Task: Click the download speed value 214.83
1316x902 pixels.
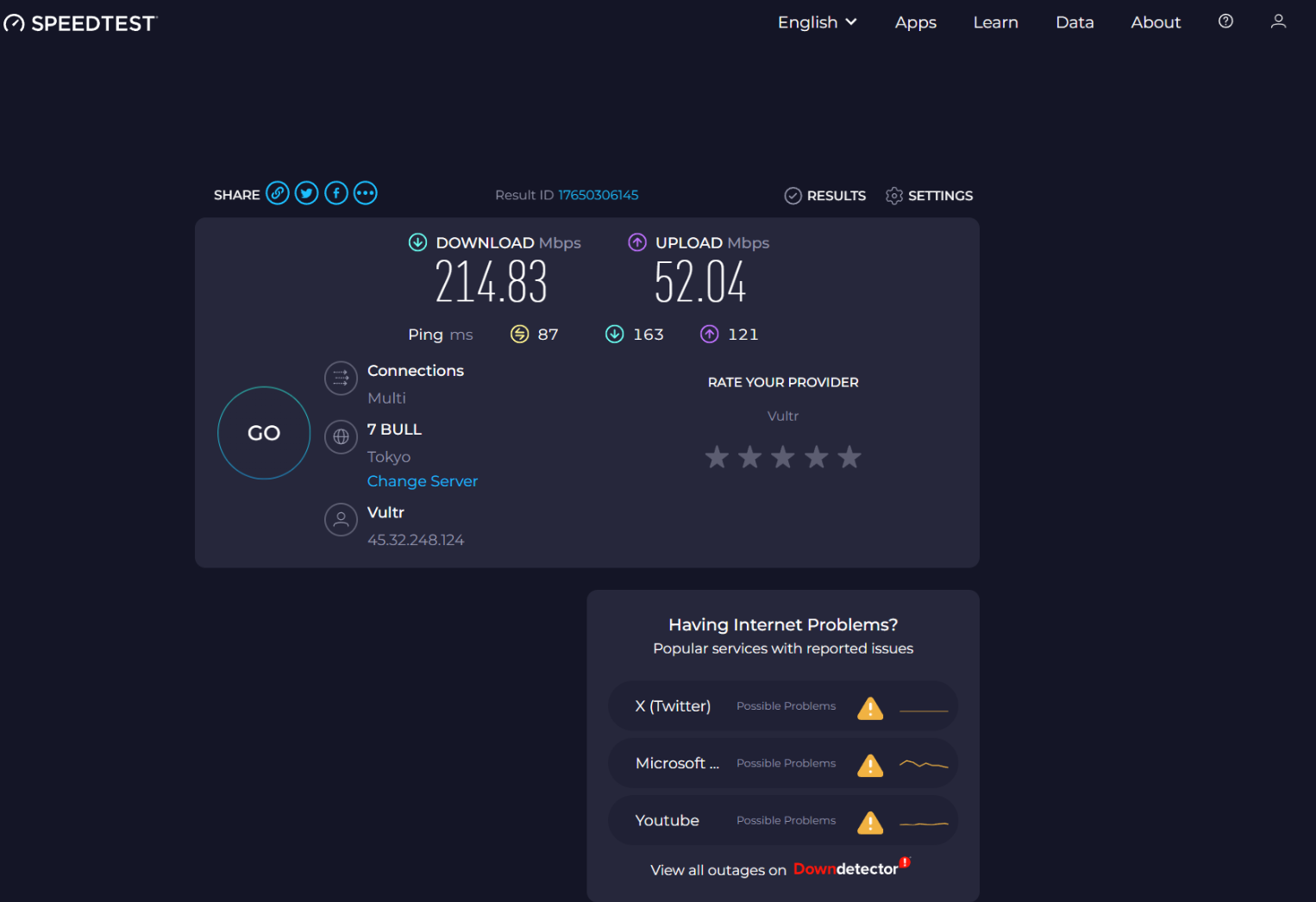Action: tap(492, 282)
